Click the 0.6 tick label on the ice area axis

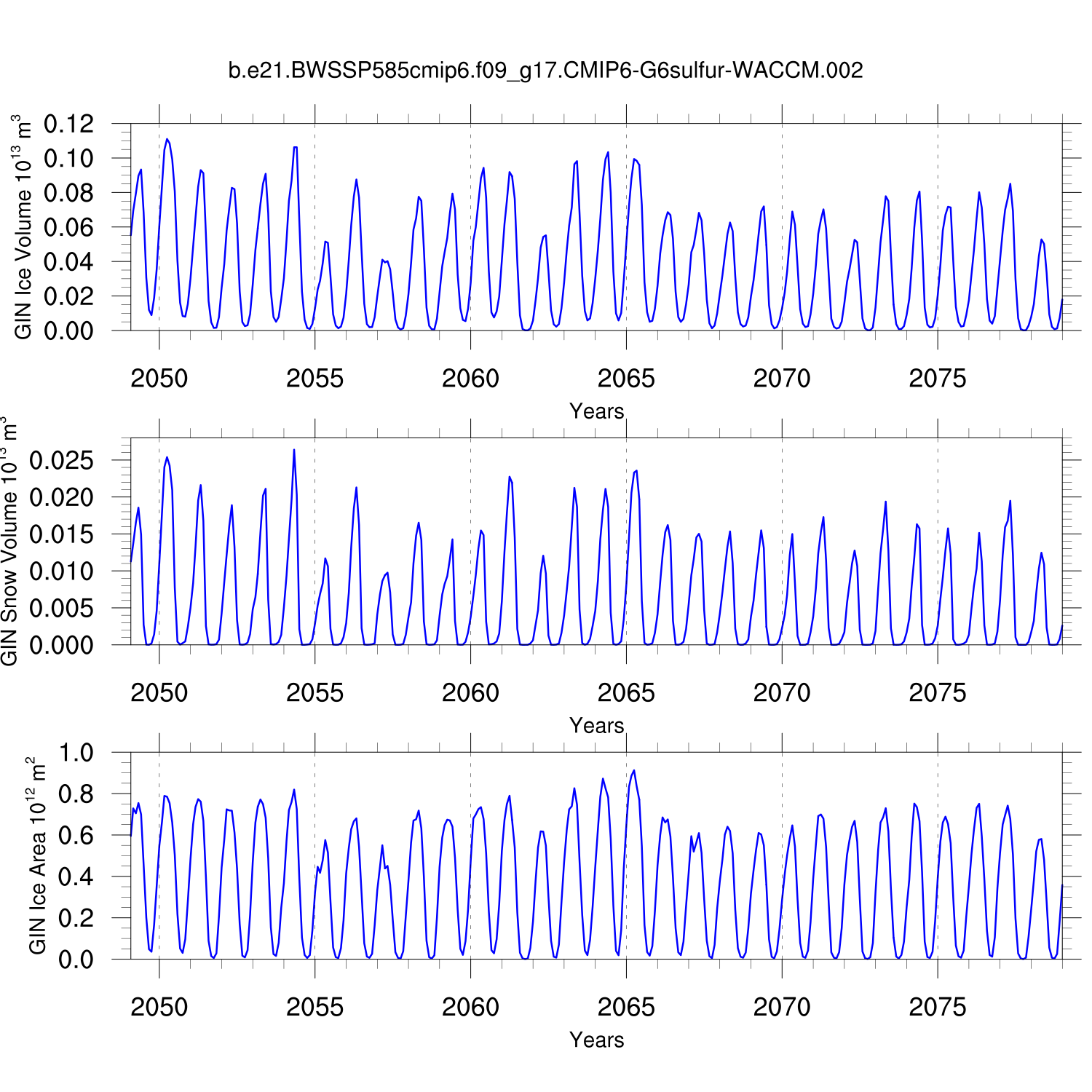point(76,836)
